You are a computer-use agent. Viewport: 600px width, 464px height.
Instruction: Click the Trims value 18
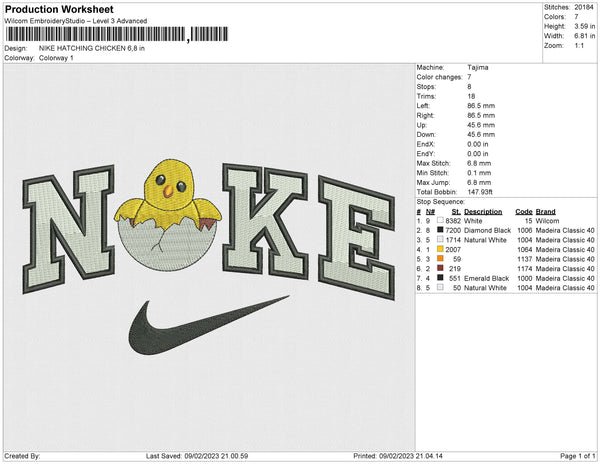click(x=471, y=96)
